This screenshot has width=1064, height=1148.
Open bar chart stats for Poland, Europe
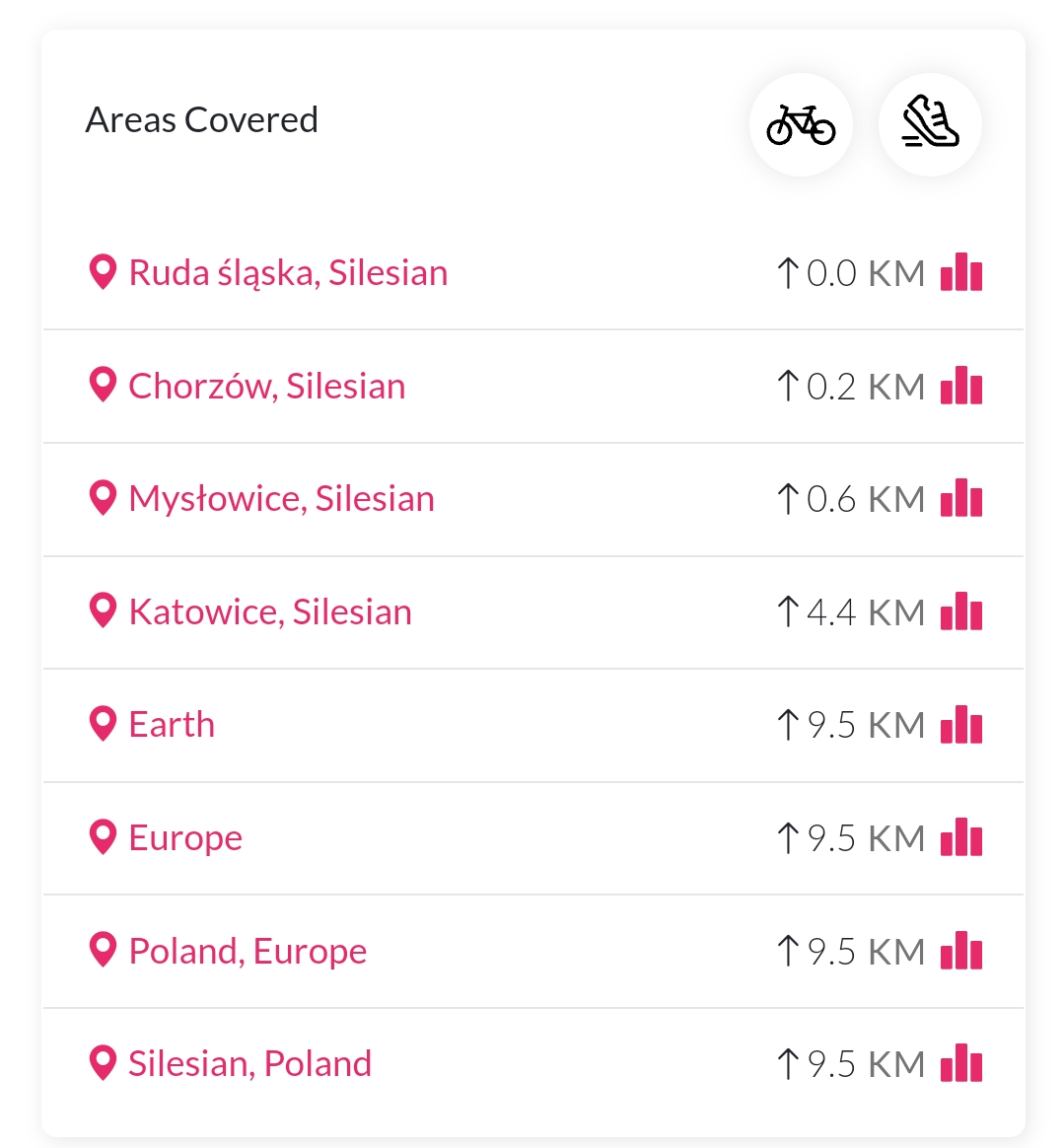click(960, 951)
